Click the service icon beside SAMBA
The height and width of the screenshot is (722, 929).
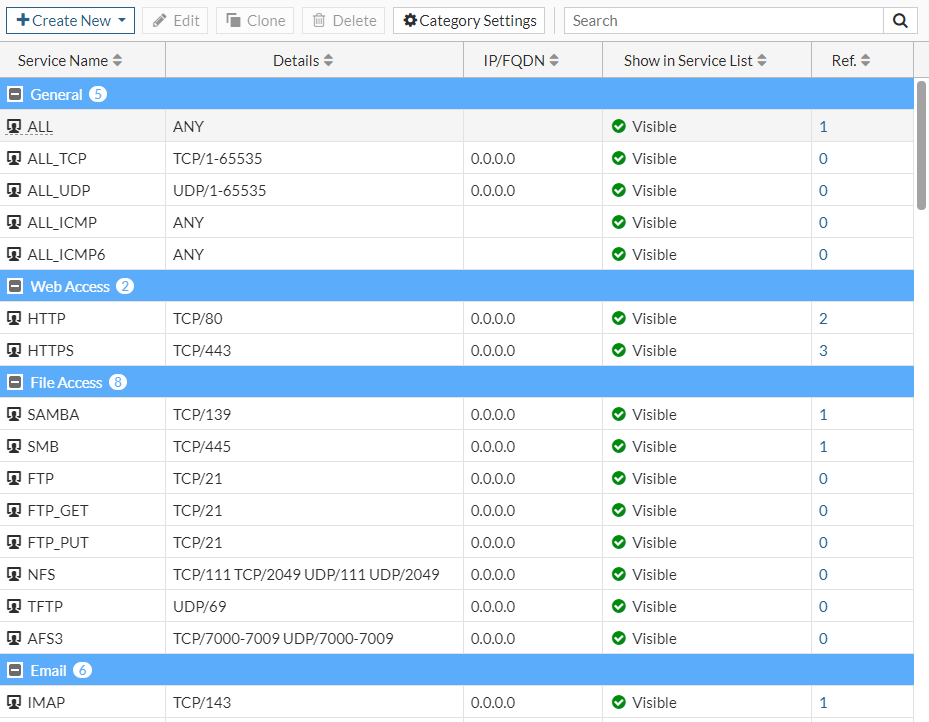pyautogui.click(x=14, y=415)
